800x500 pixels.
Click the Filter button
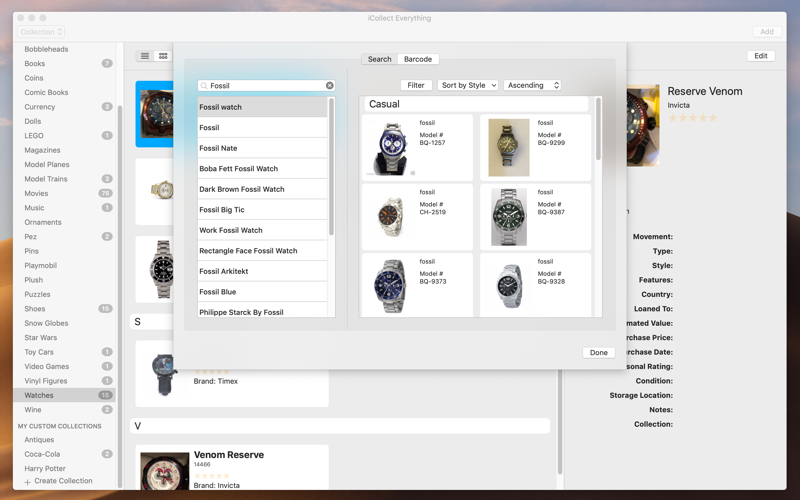click(x=416, y=85)
